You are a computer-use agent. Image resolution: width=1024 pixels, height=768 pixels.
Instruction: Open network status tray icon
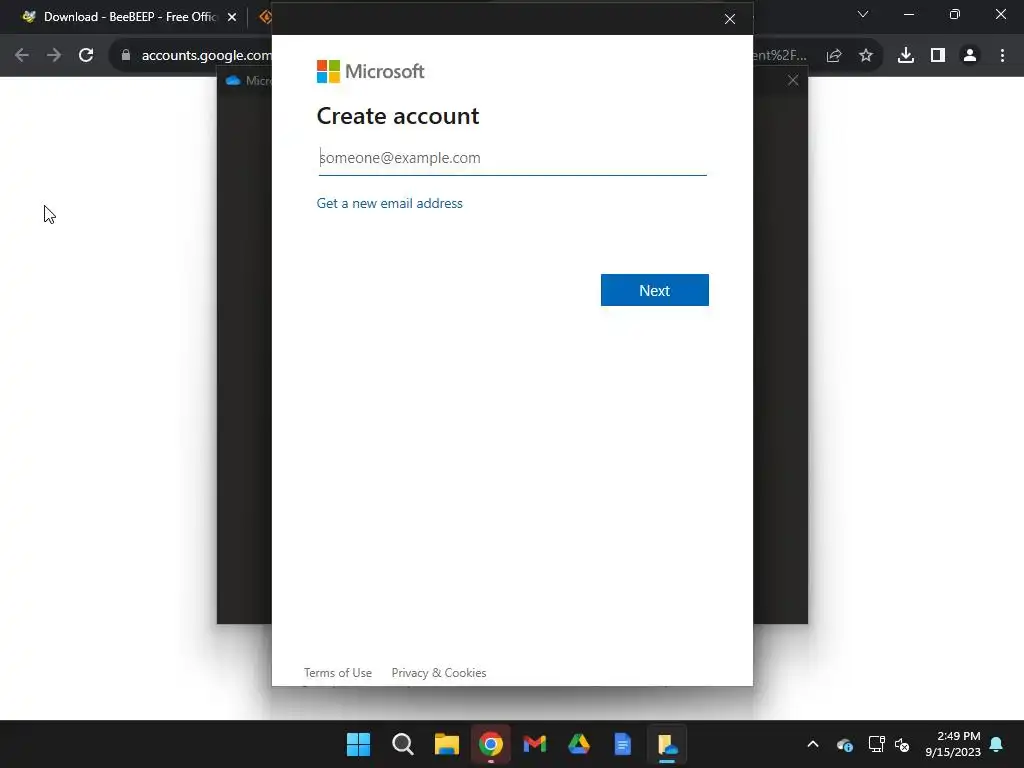[x=876, y=744]
